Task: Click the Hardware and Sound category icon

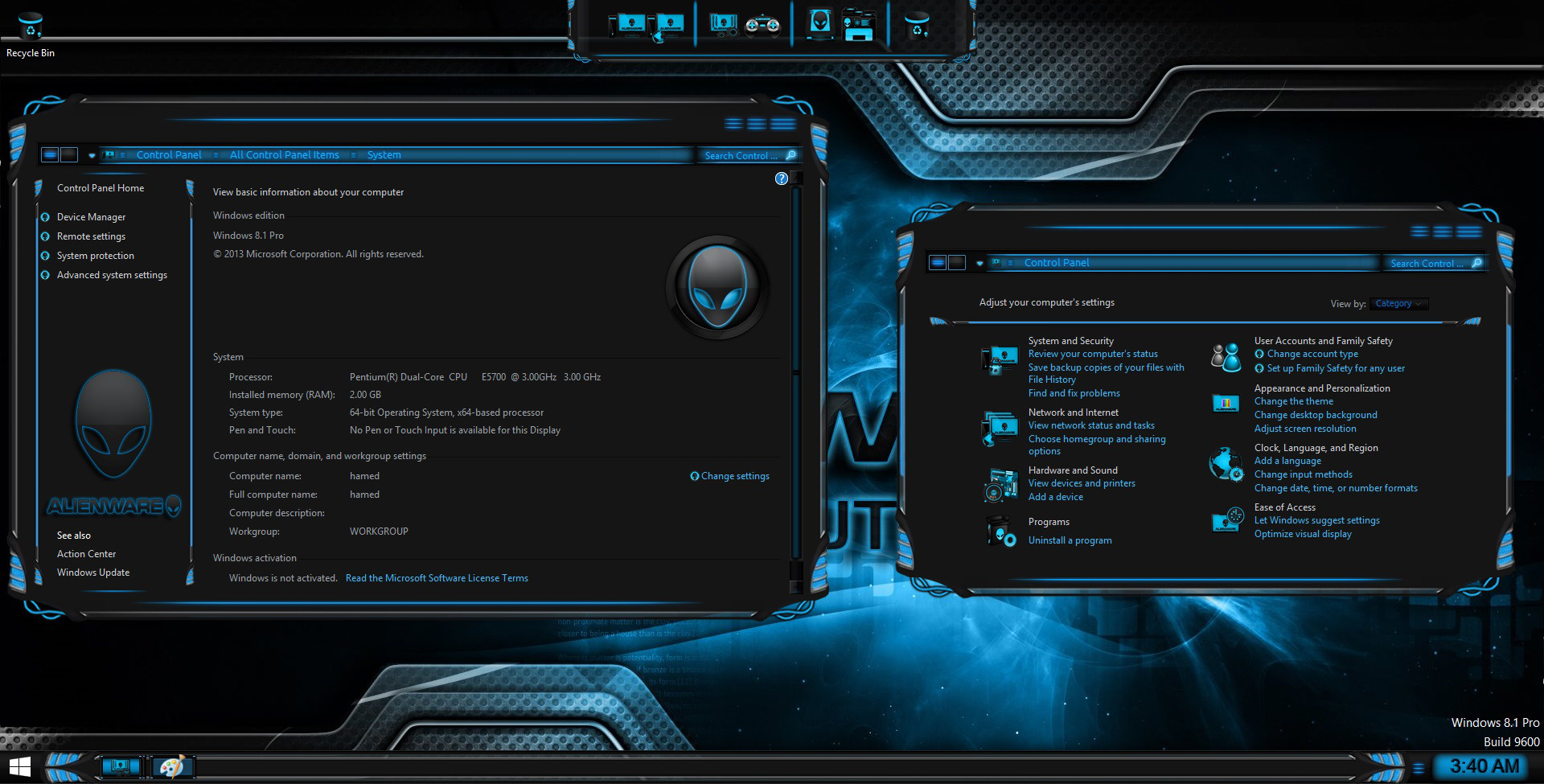Action: pyautogui.click(x=1000, y=485)
